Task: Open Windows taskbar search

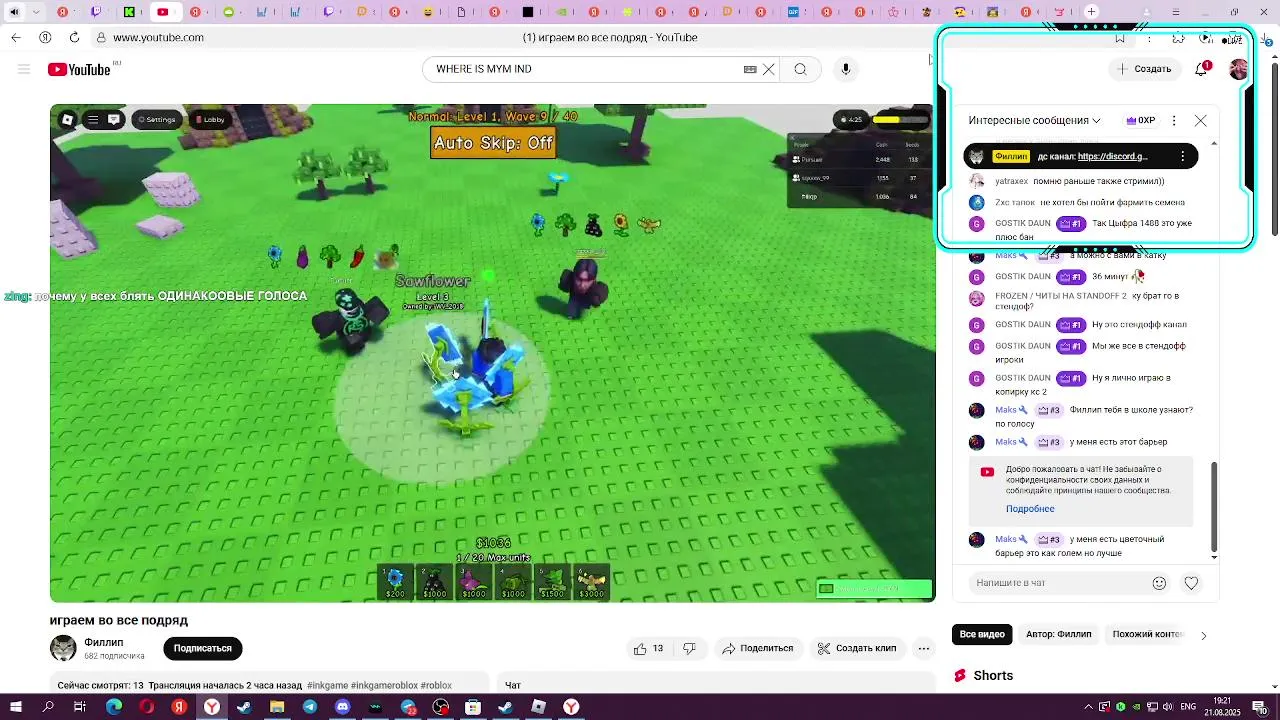Action: (48, 707)
